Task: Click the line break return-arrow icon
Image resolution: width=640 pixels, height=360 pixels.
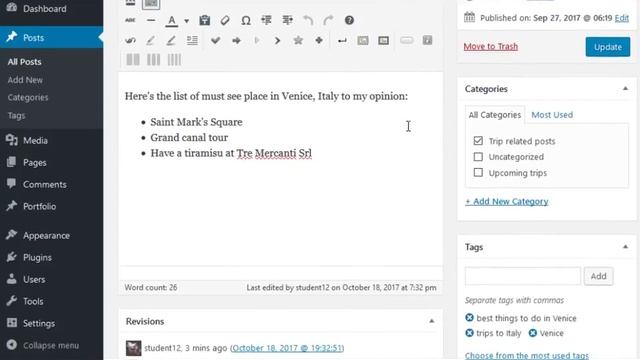Action: pyautogui.click(x=342, y=40)
